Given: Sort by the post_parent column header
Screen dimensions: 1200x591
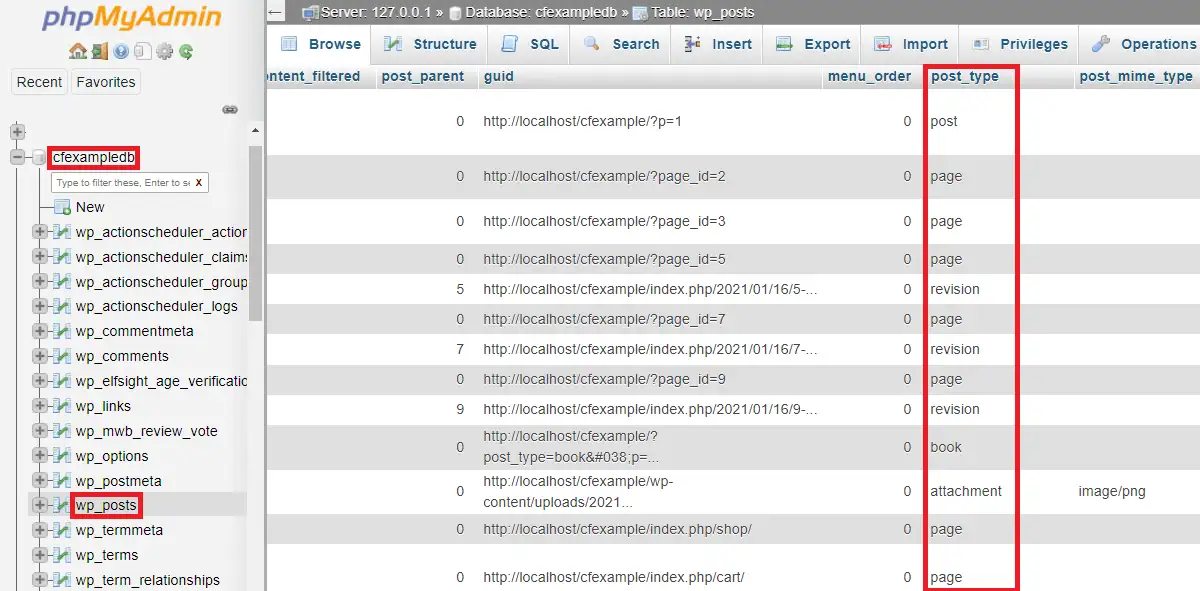Looking at the screenshot, I should [423, 76].
